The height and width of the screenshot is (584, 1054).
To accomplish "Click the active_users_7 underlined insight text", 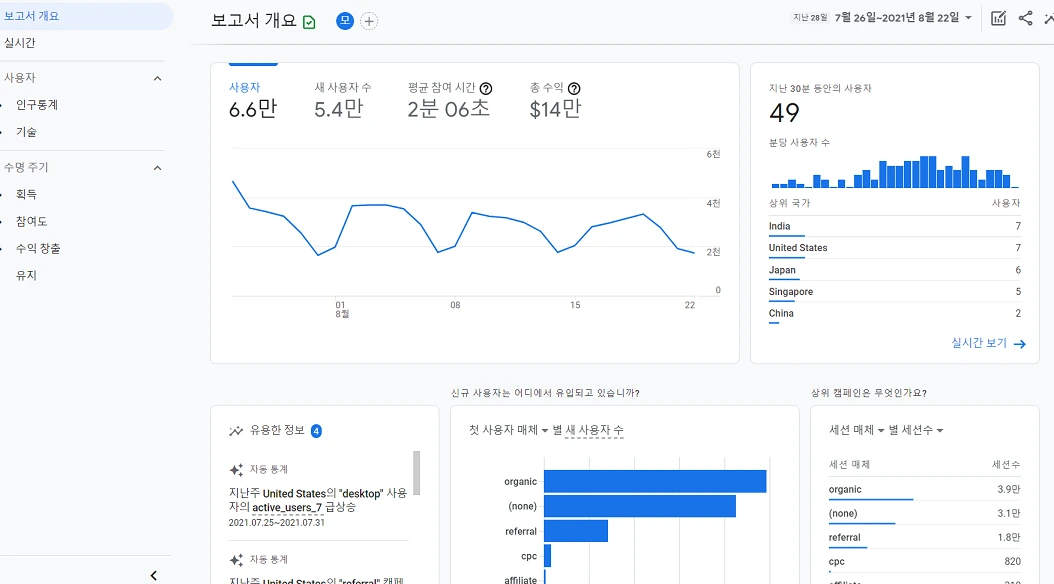I will click(x=287, y=507).
